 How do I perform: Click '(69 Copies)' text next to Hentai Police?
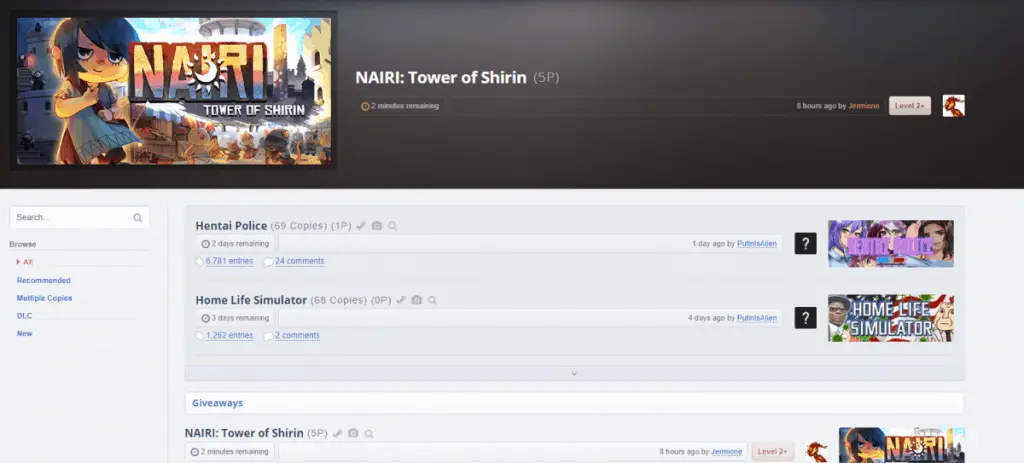[299, 226]
